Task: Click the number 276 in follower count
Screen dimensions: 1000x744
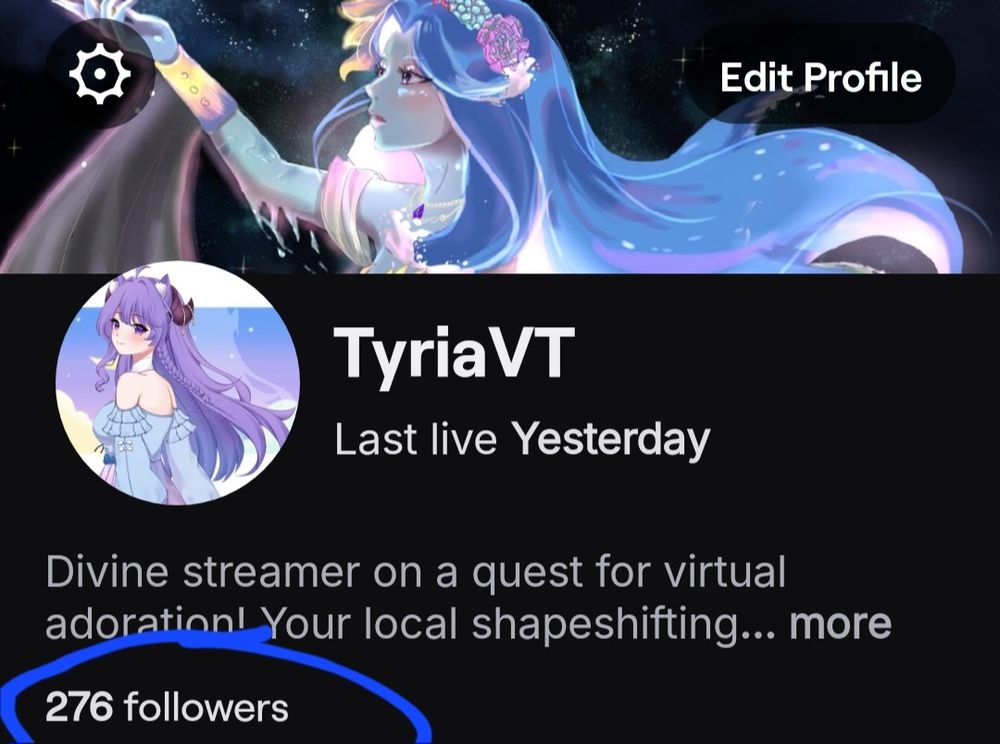Action: (x=79, y=707)
